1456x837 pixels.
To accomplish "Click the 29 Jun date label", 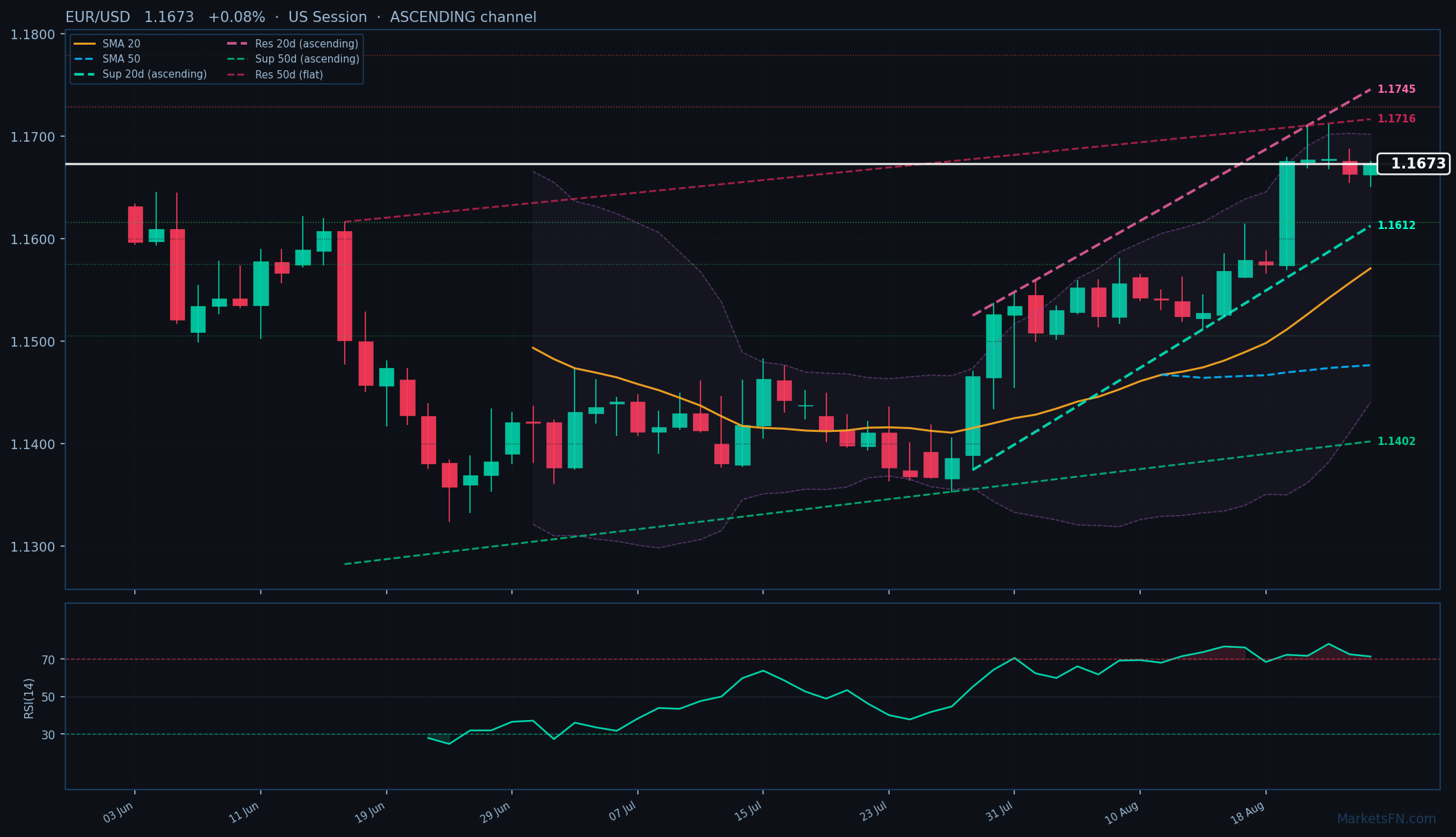I will pyautogui.click(x=495, y=812).
